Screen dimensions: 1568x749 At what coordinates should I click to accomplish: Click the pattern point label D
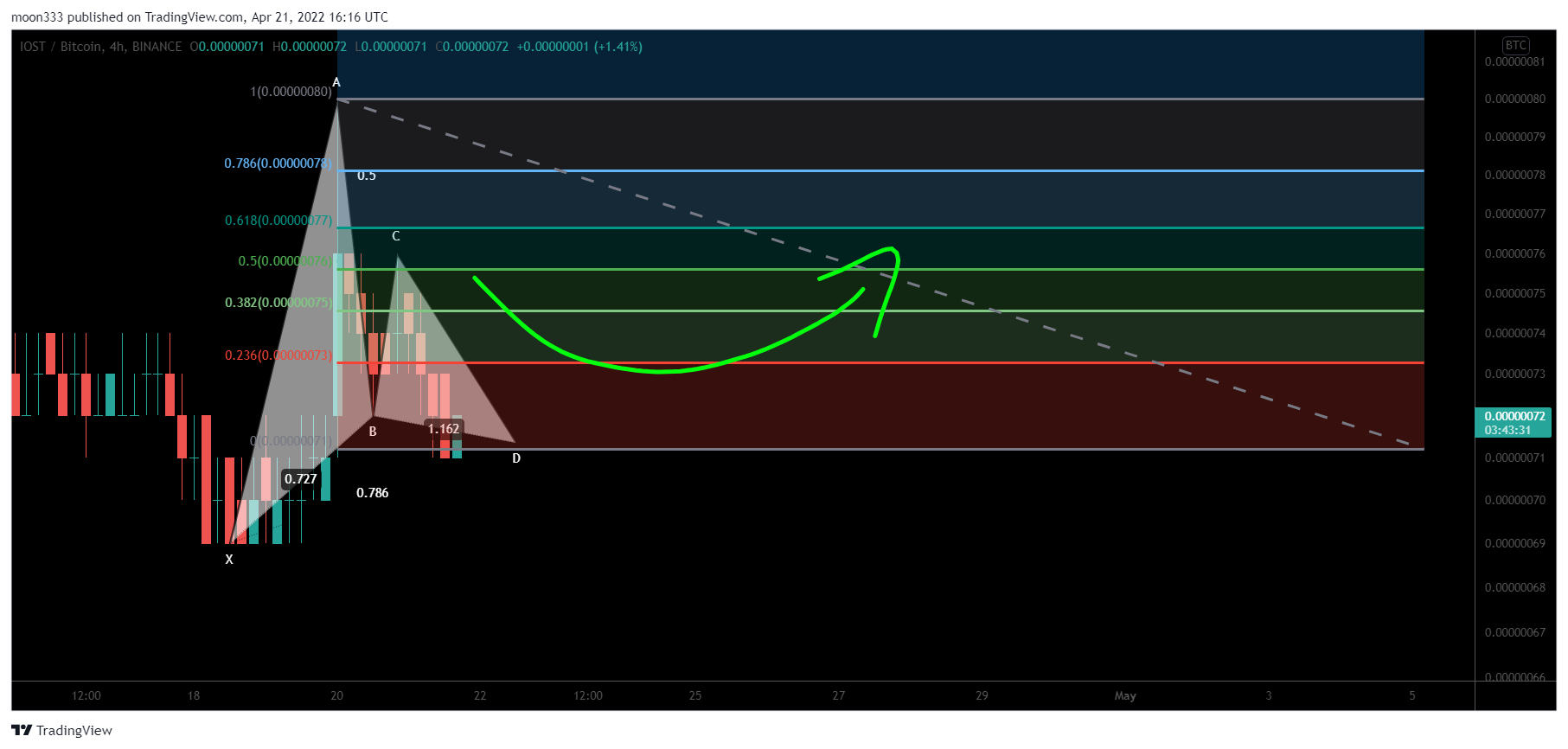pos(516,458)
